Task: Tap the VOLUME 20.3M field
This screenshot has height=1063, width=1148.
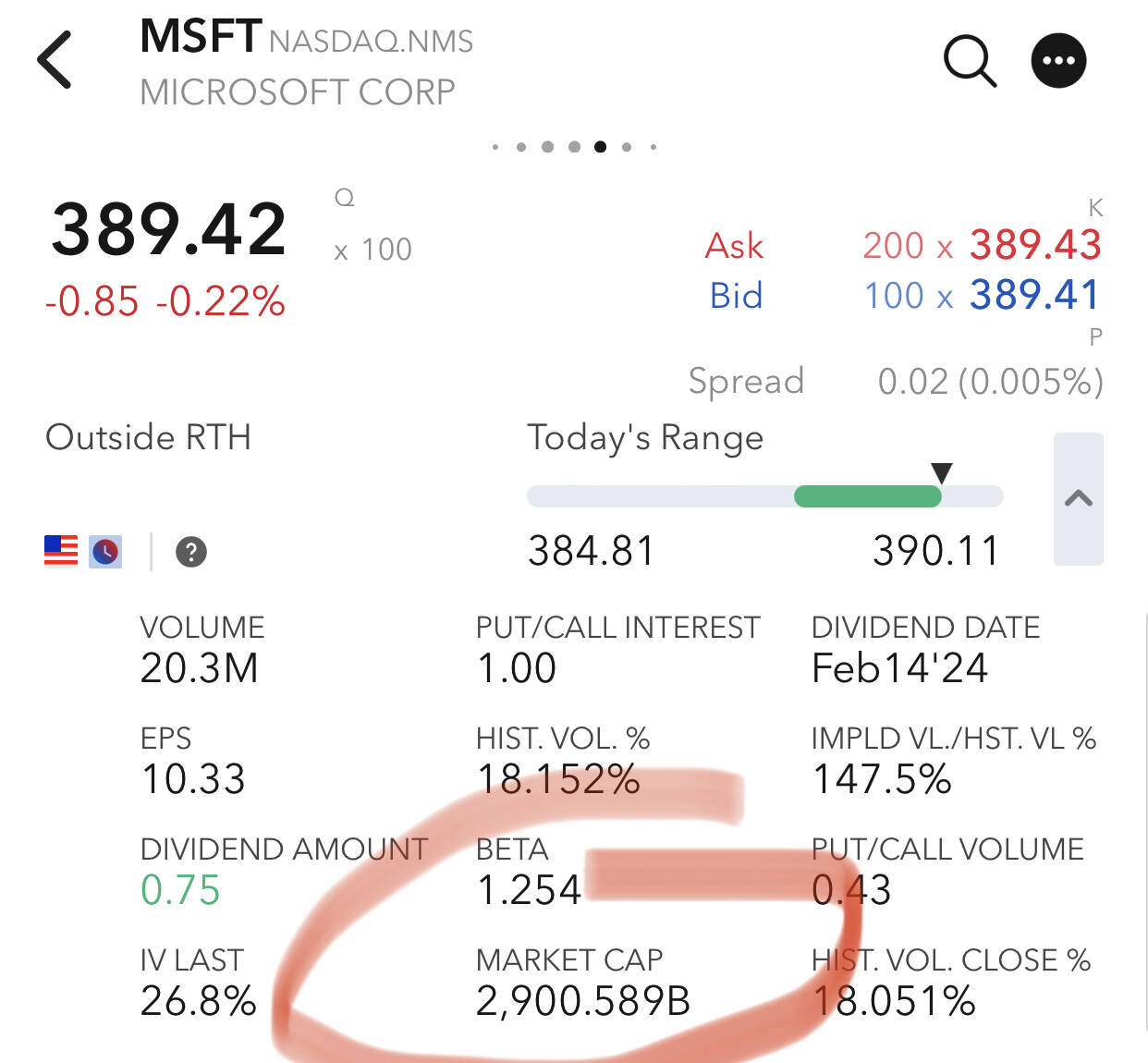Action: (202, 650)
